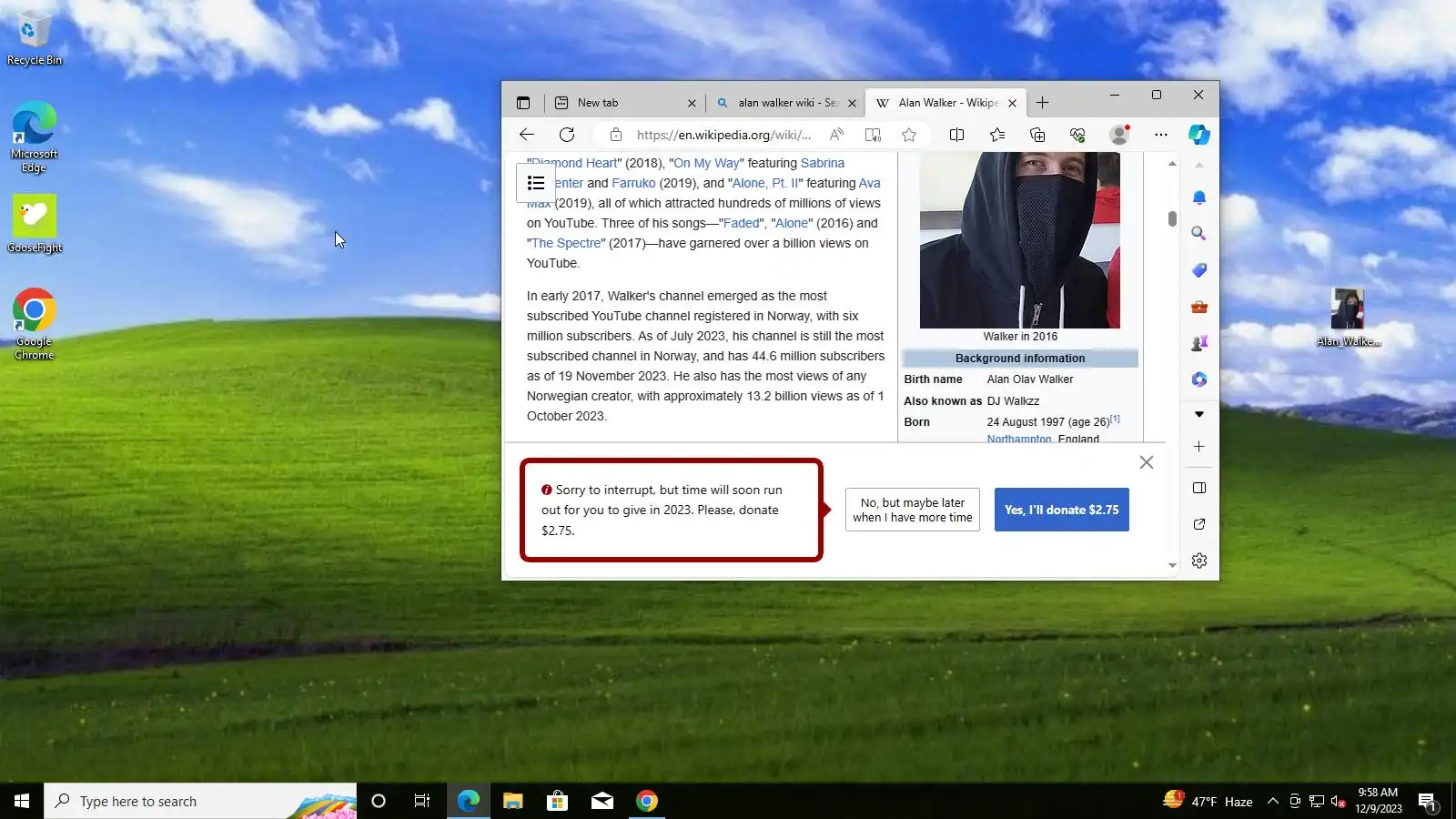Expand more sidebar apps down arrow
The image size is (1456, 819).
tap(1199, 414)
